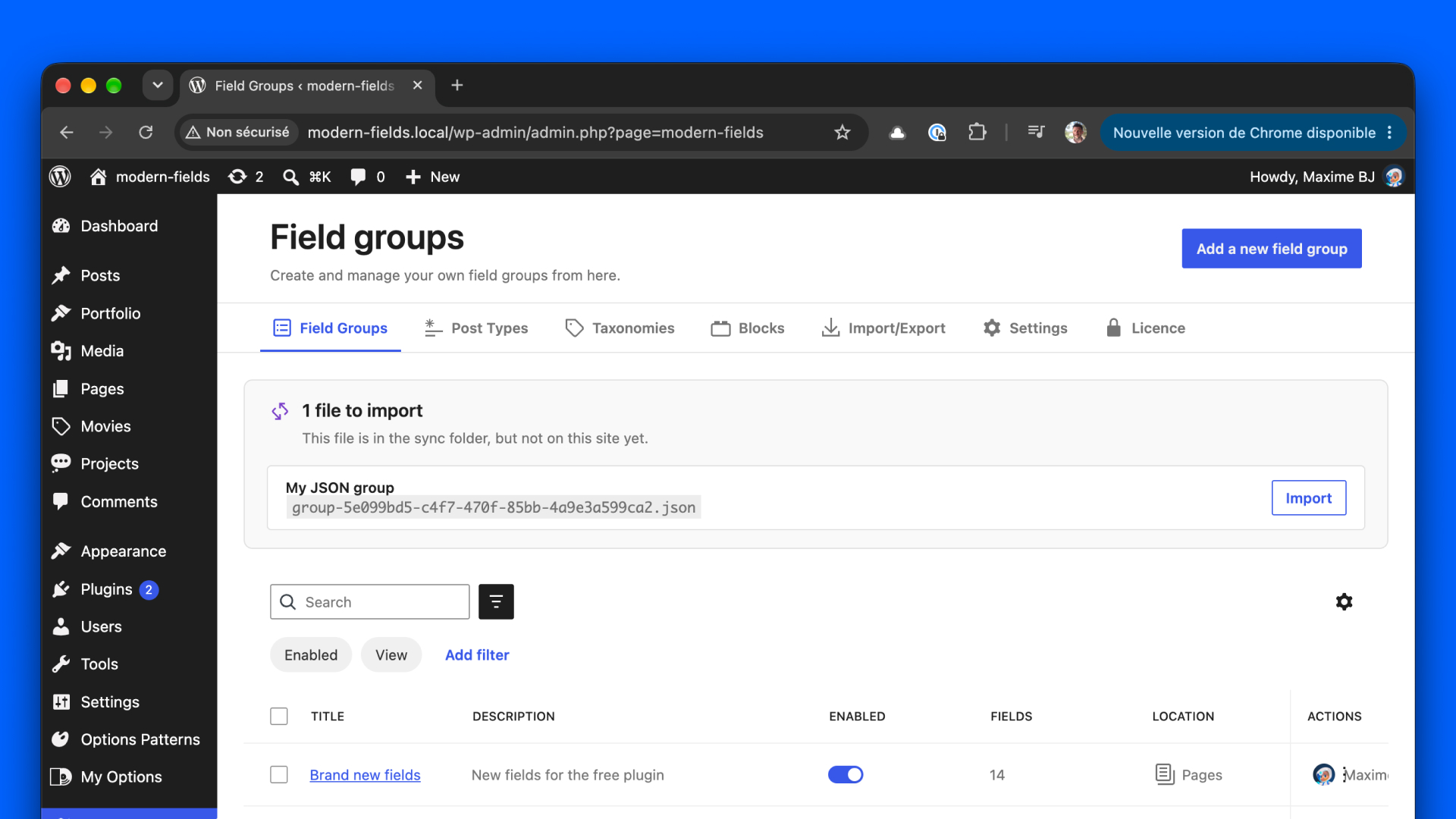The width and height of the screenshot is (1456, 819).
Task: Open the Enabled filter chip
Action: tap(311, 655)
